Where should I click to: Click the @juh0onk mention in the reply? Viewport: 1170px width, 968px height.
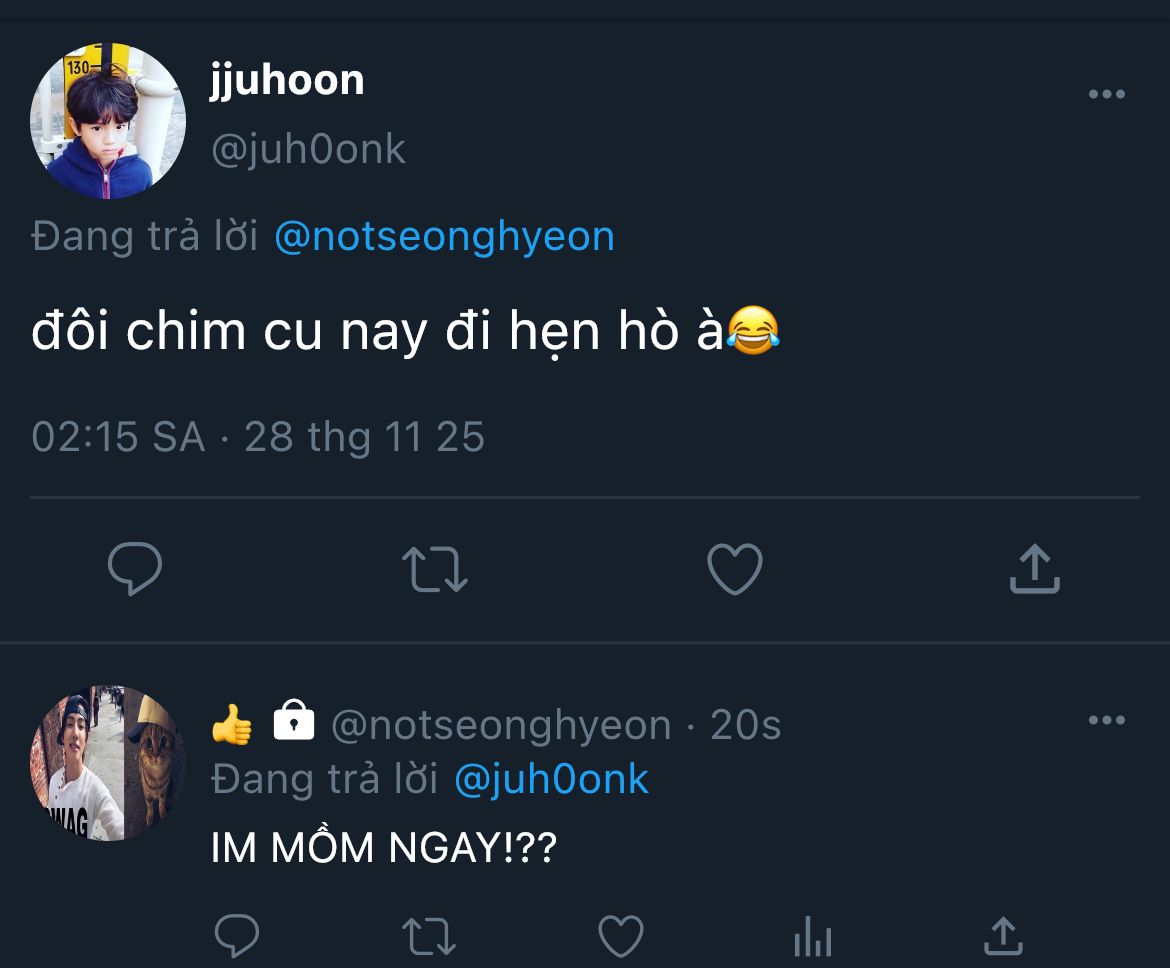click(551, 780)
